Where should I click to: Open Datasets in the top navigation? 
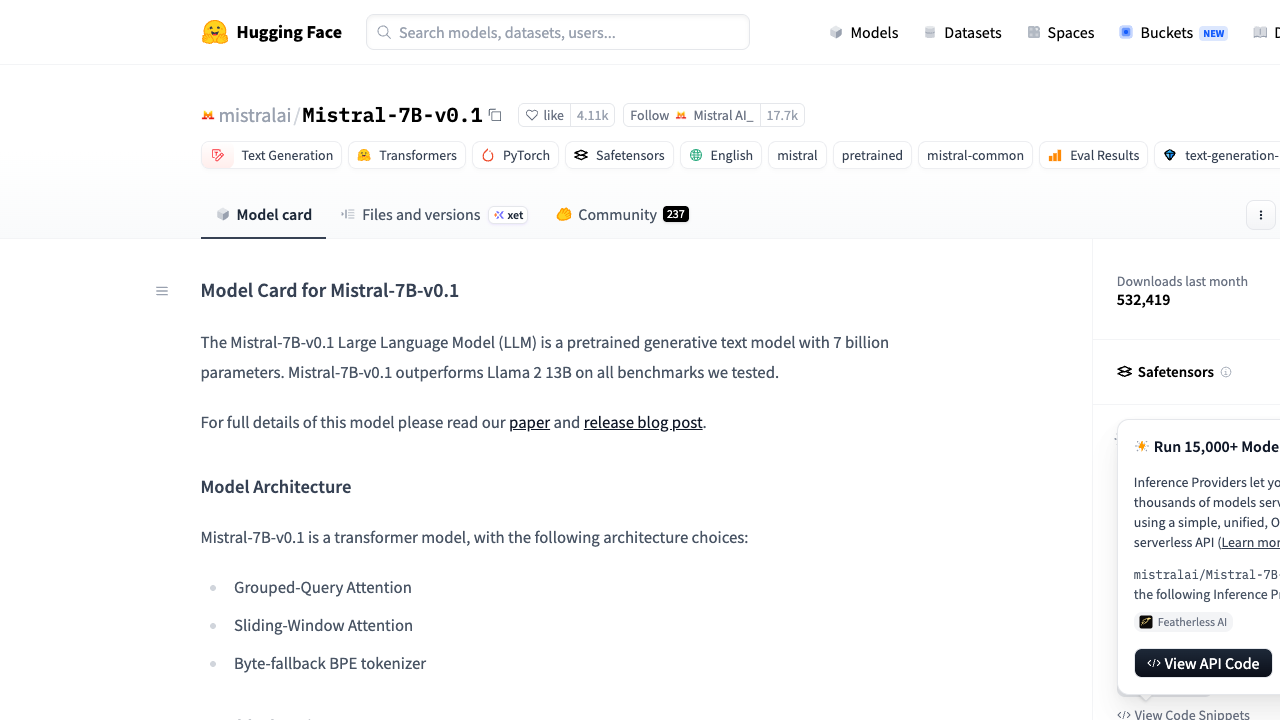click(962, 32)
